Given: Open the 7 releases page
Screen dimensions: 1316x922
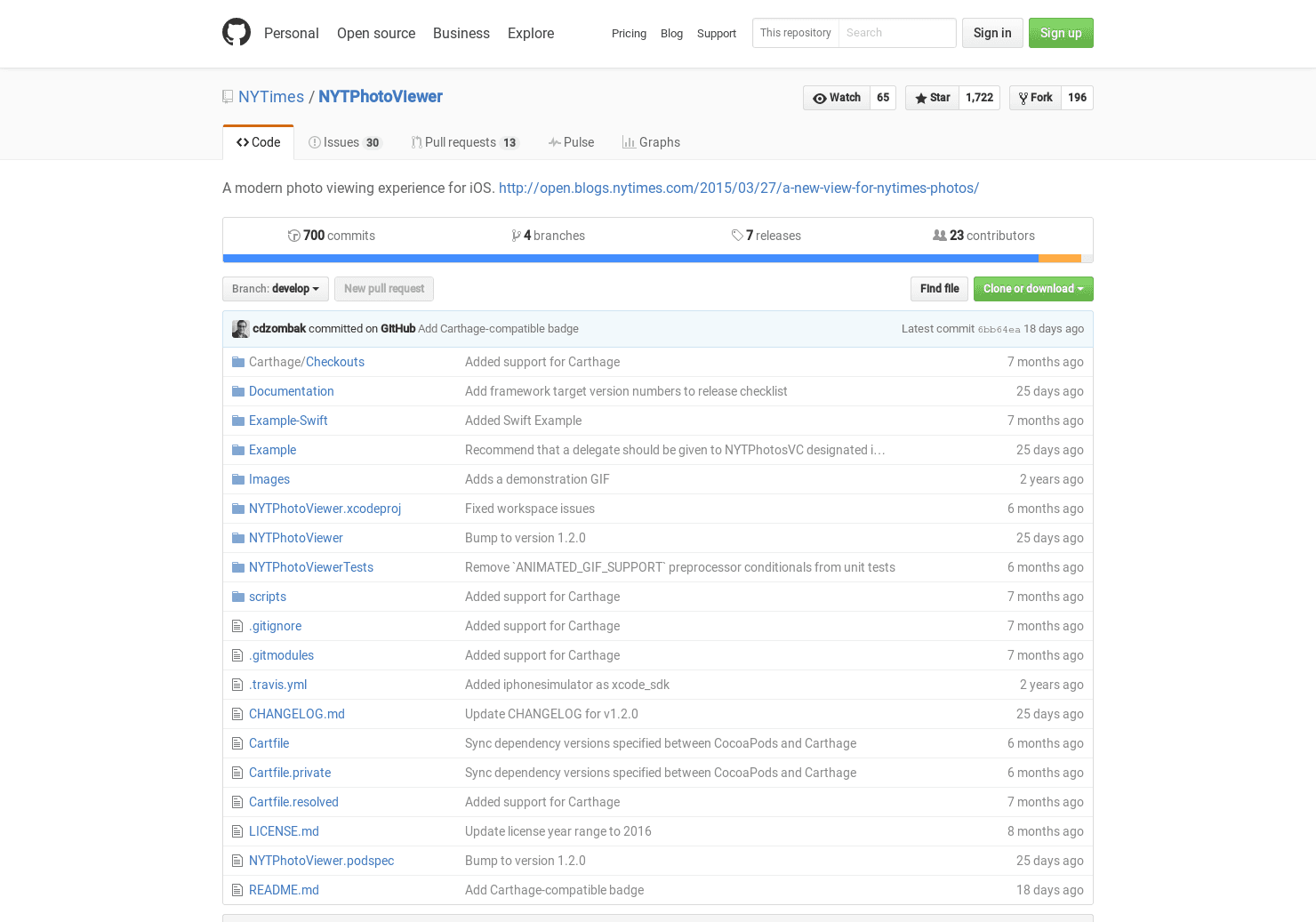Looking at the screenshot, I should [x=766, y=236].
